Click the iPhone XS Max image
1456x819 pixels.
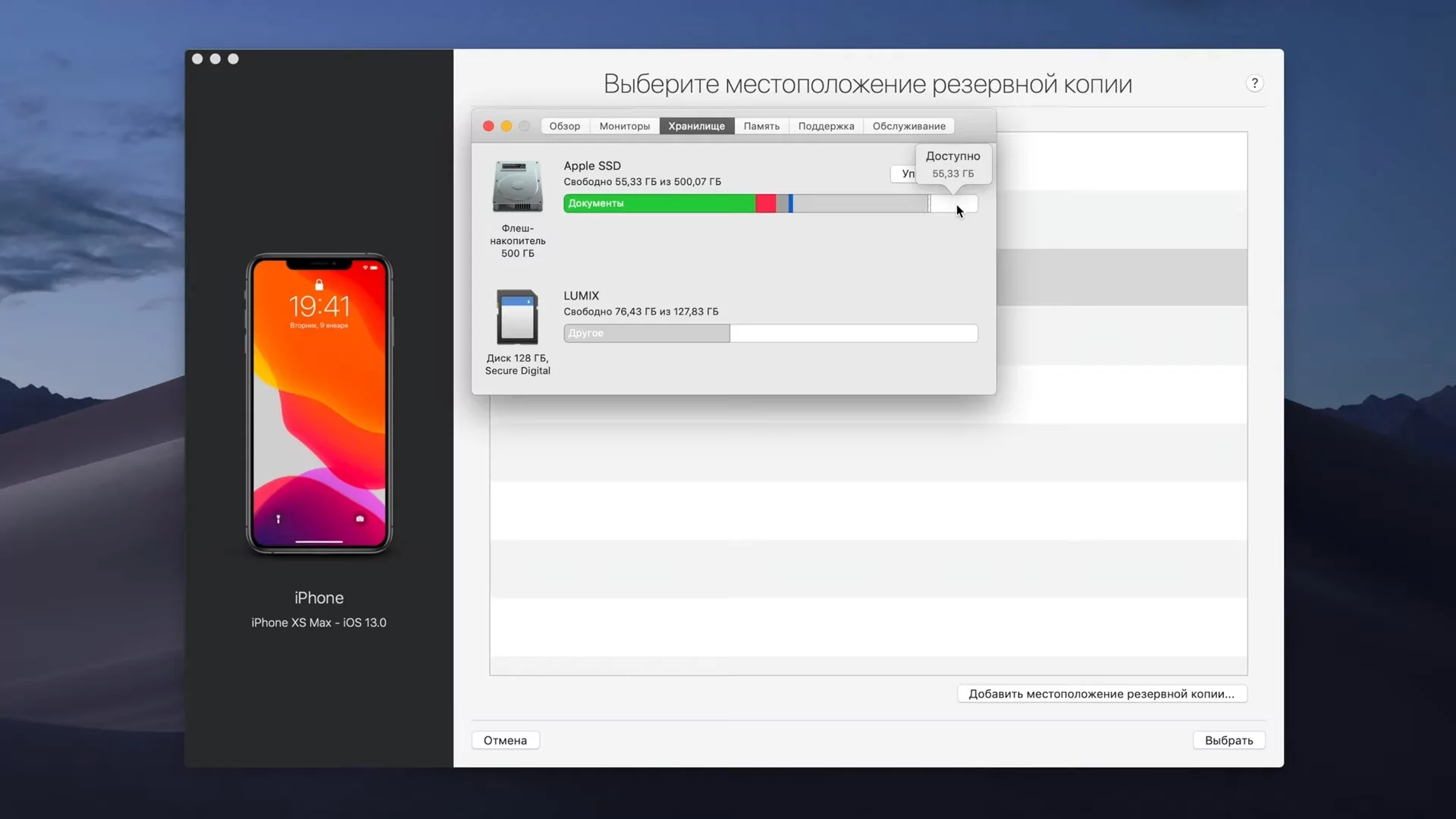(x=318, y=403)
